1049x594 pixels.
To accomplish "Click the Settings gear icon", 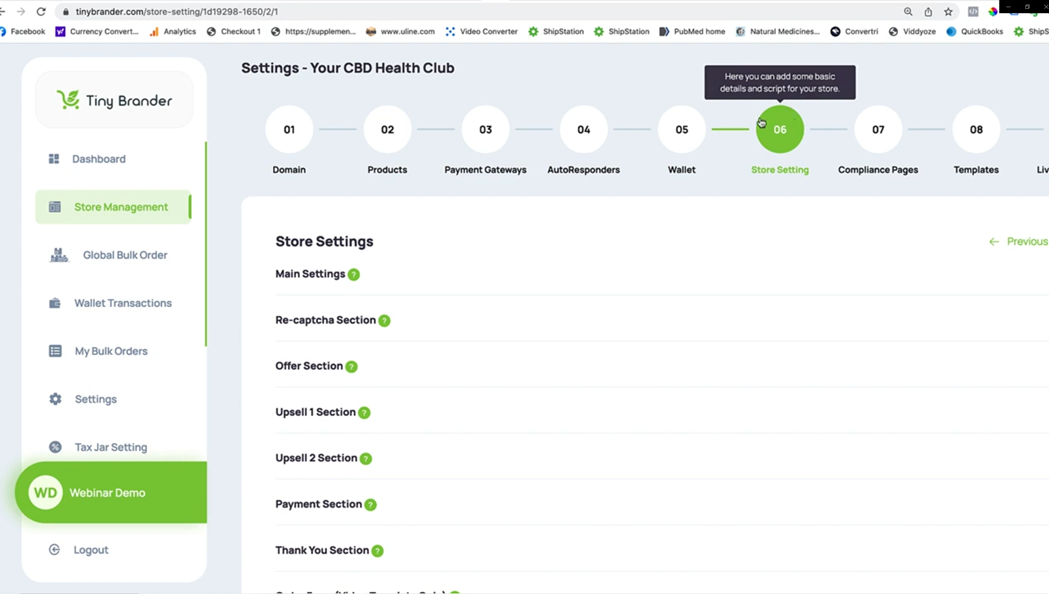I will click(55, 399).
